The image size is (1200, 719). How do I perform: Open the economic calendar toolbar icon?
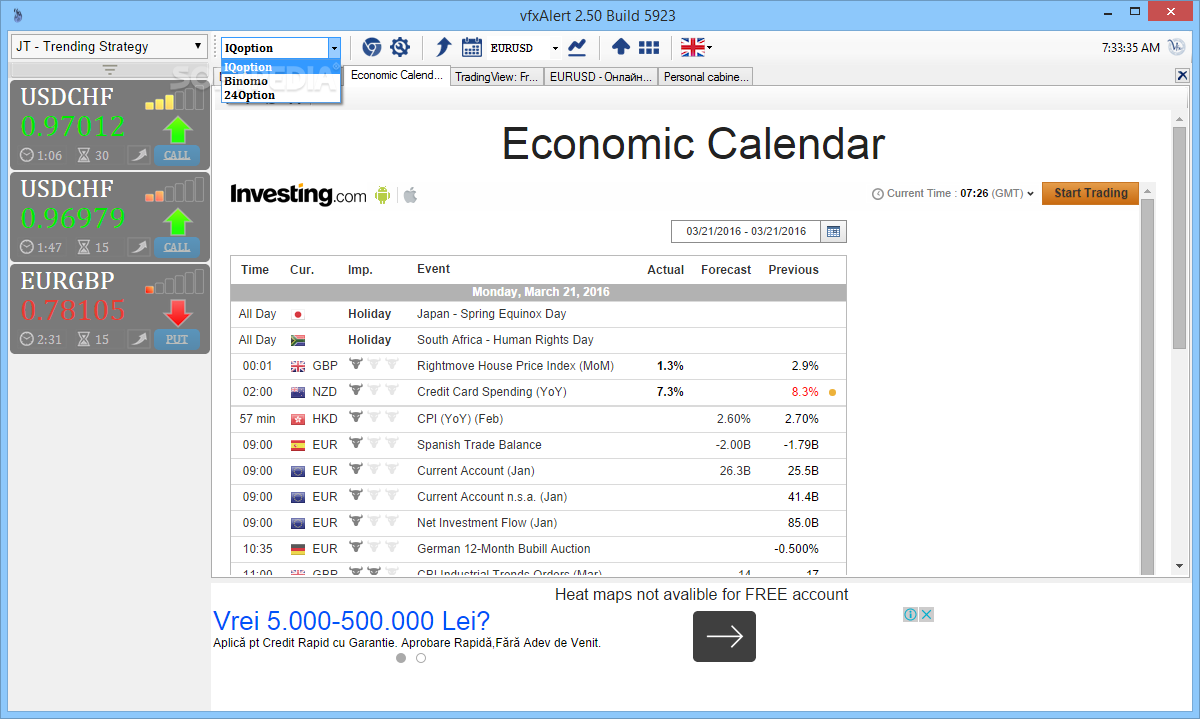coord(472,47)
